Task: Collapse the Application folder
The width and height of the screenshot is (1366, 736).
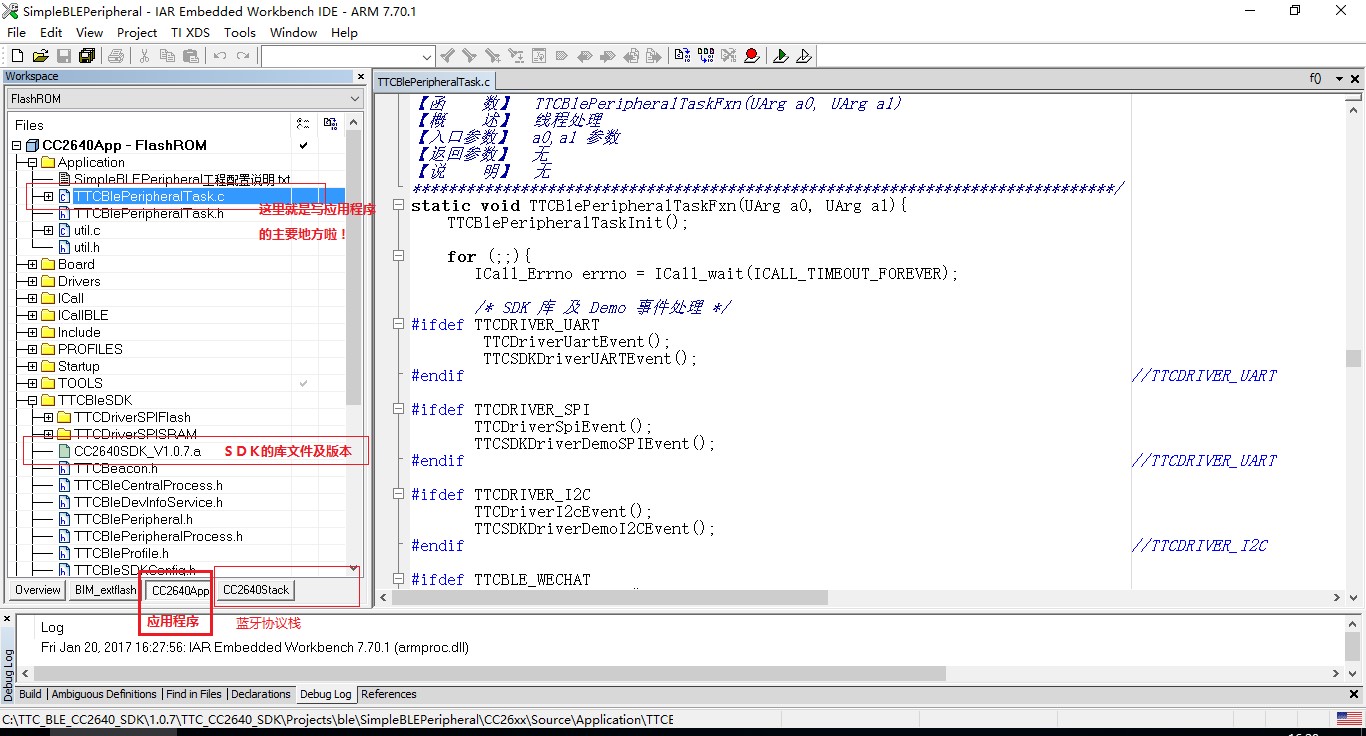Action: pyautogui.click(x=32, y=162)
